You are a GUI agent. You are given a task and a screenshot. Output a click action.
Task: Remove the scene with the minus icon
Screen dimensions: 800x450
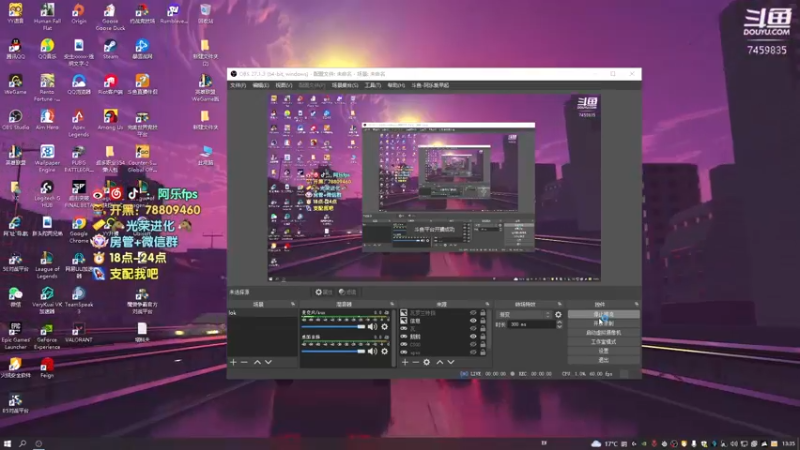[244, 362]
